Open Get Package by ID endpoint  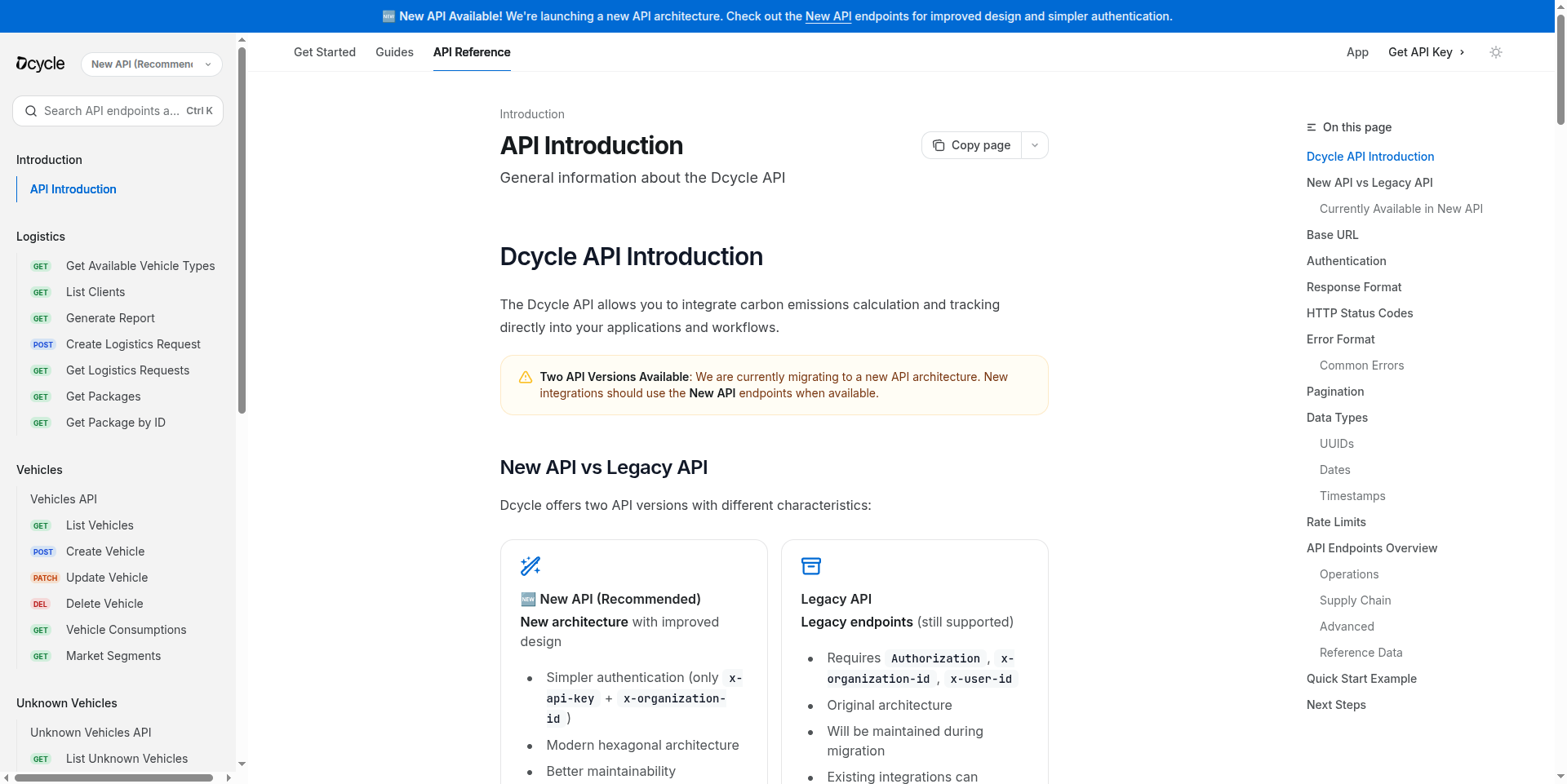pyautogui.click(x=116, y=423)
